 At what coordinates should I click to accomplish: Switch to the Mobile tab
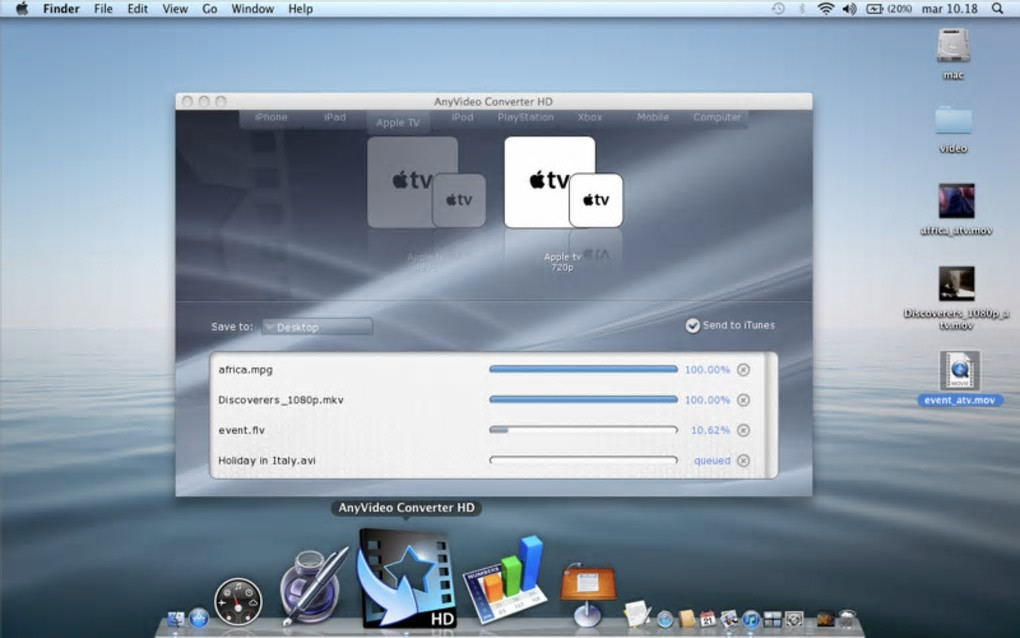point(652,118)
